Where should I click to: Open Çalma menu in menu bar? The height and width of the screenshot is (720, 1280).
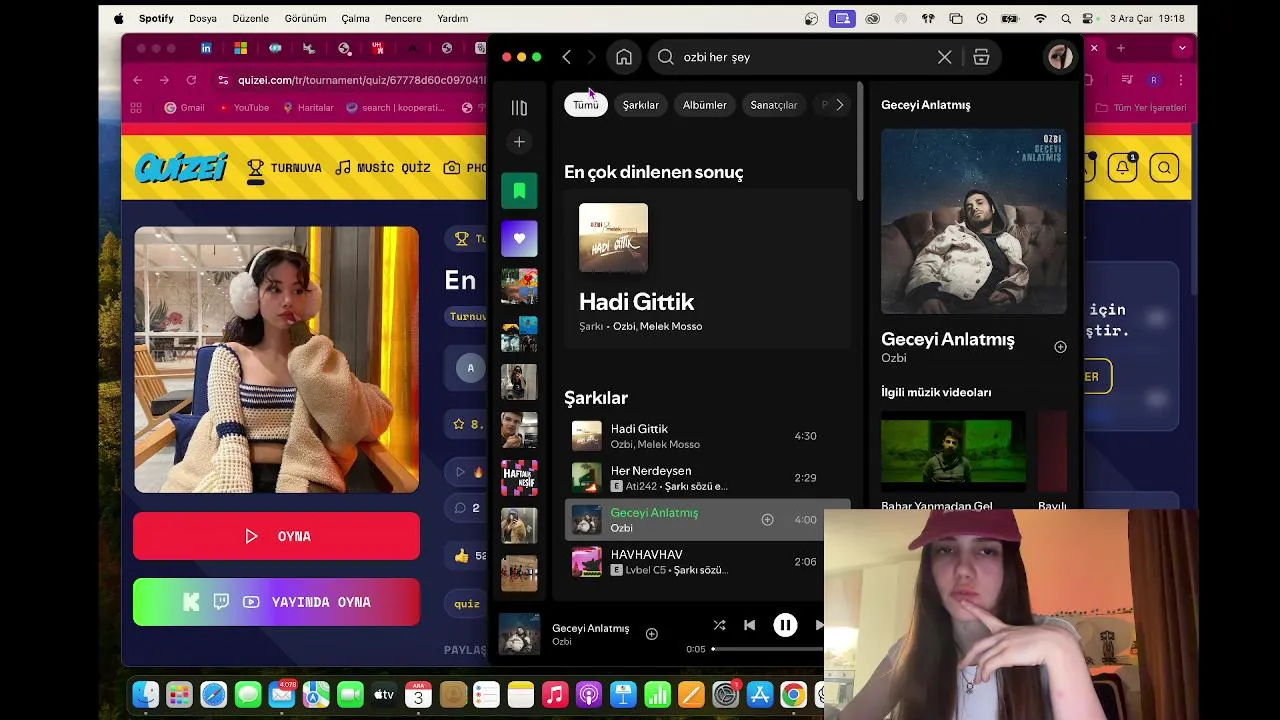pyautogui.click(x=355, y=18)
